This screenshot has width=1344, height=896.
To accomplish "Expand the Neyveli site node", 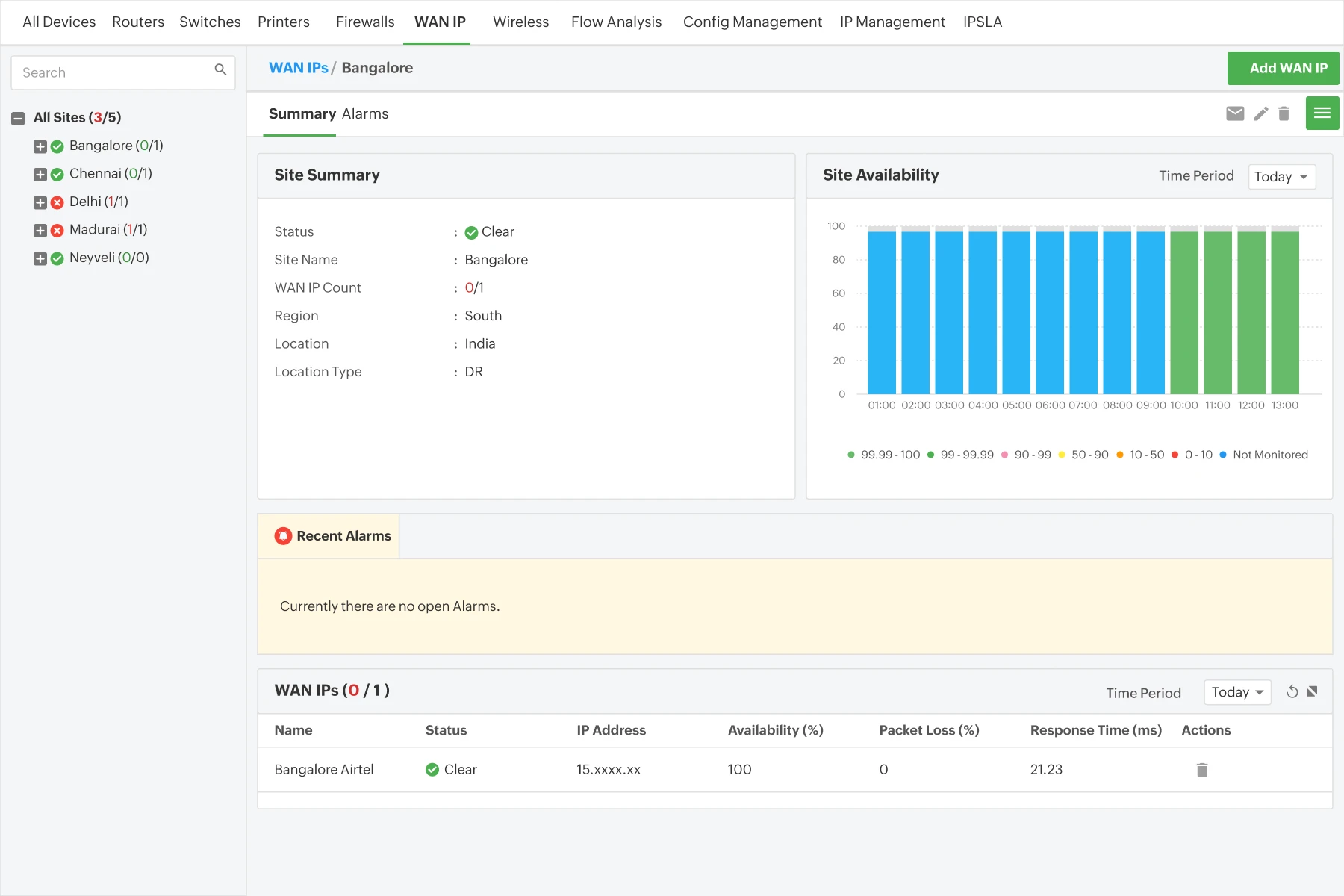I will coord(40,258).
